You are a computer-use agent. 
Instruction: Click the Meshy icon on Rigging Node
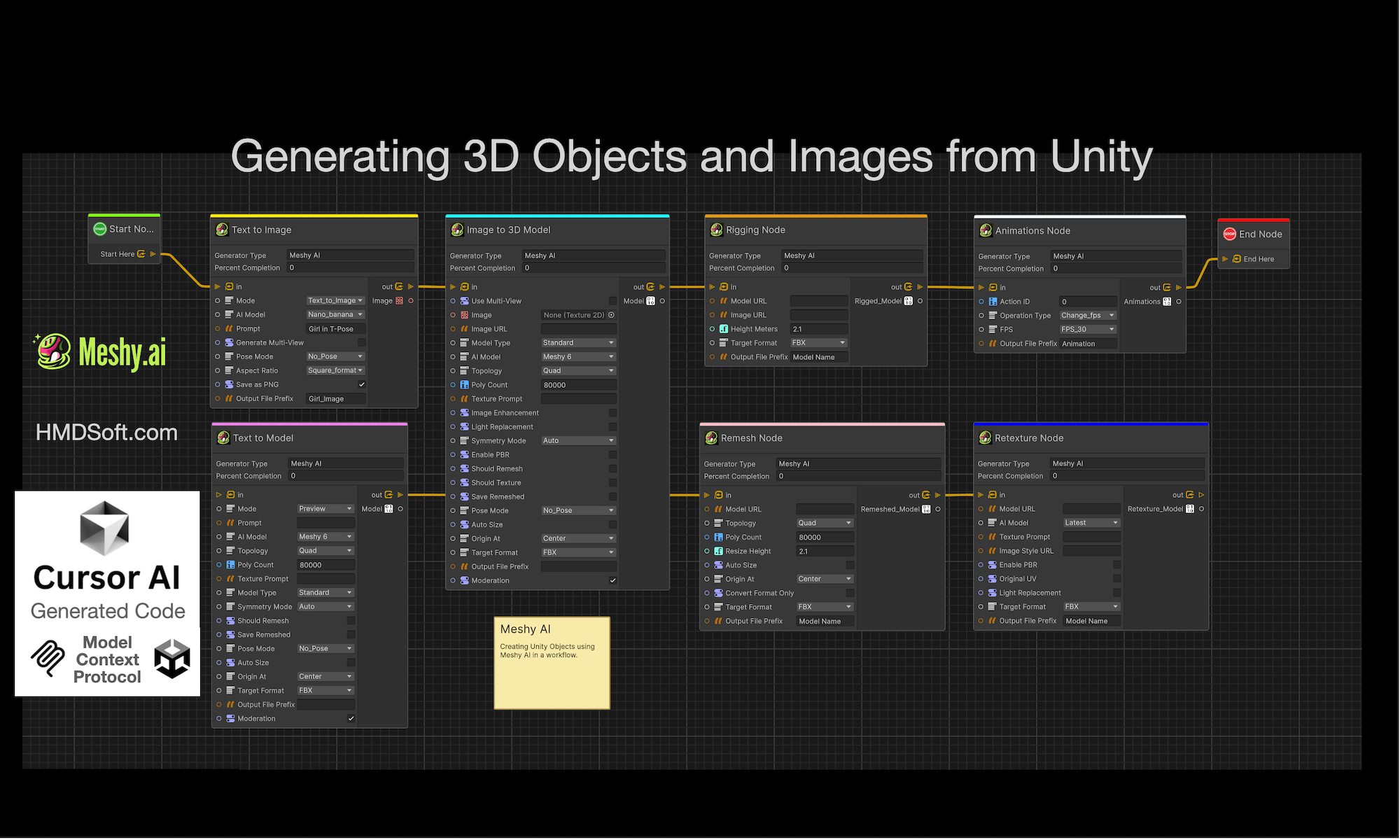click(716, 230)
